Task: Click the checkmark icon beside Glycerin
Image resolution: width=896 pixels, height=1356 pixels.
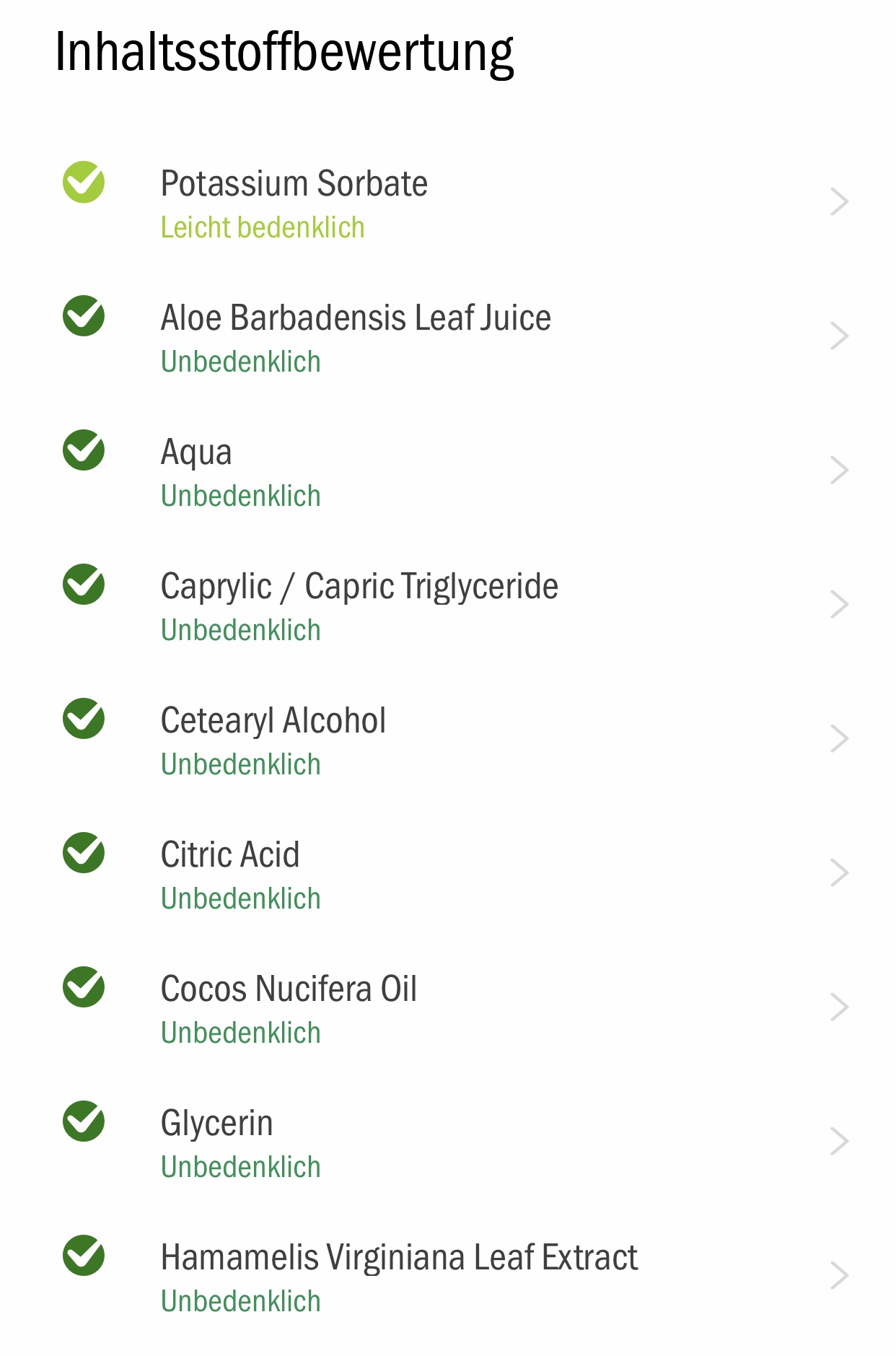Action: point(84,1121)
